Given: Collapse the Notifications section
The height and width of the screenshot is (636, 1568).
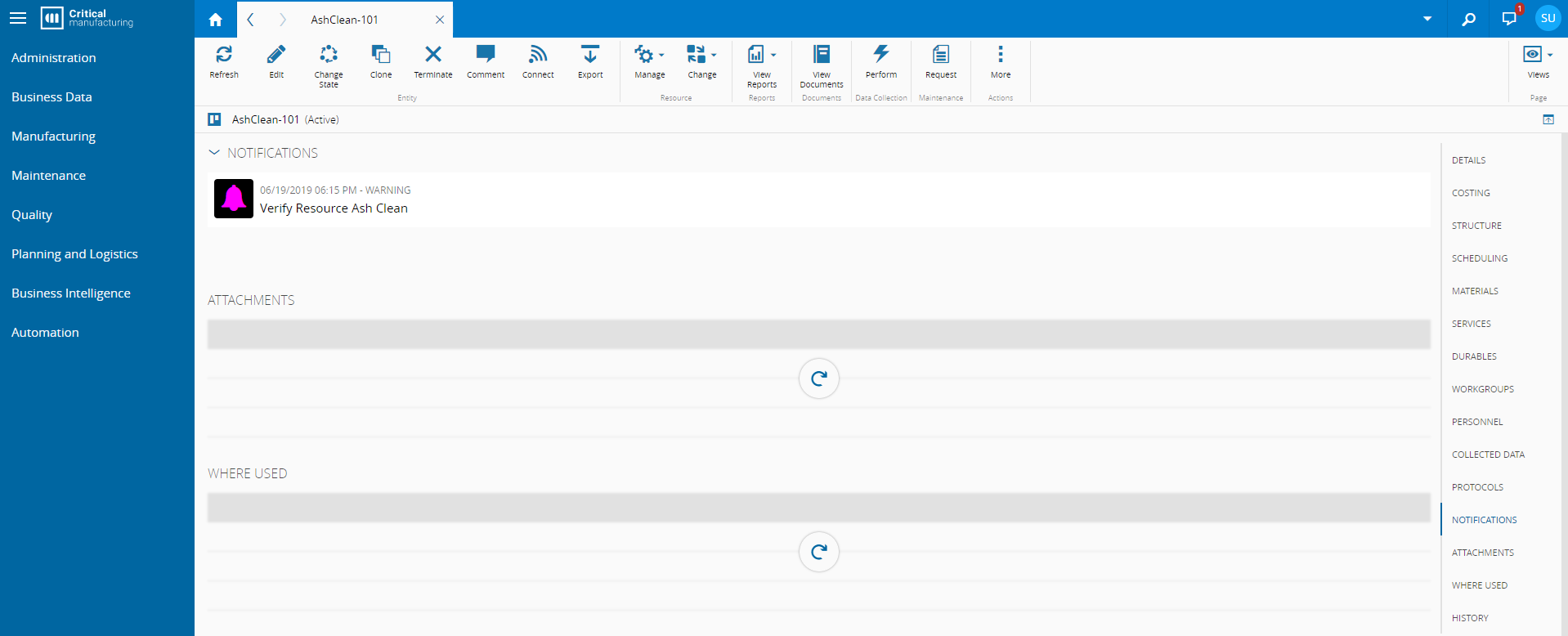Looking at the screenshot, I should [x=214, y=153].
